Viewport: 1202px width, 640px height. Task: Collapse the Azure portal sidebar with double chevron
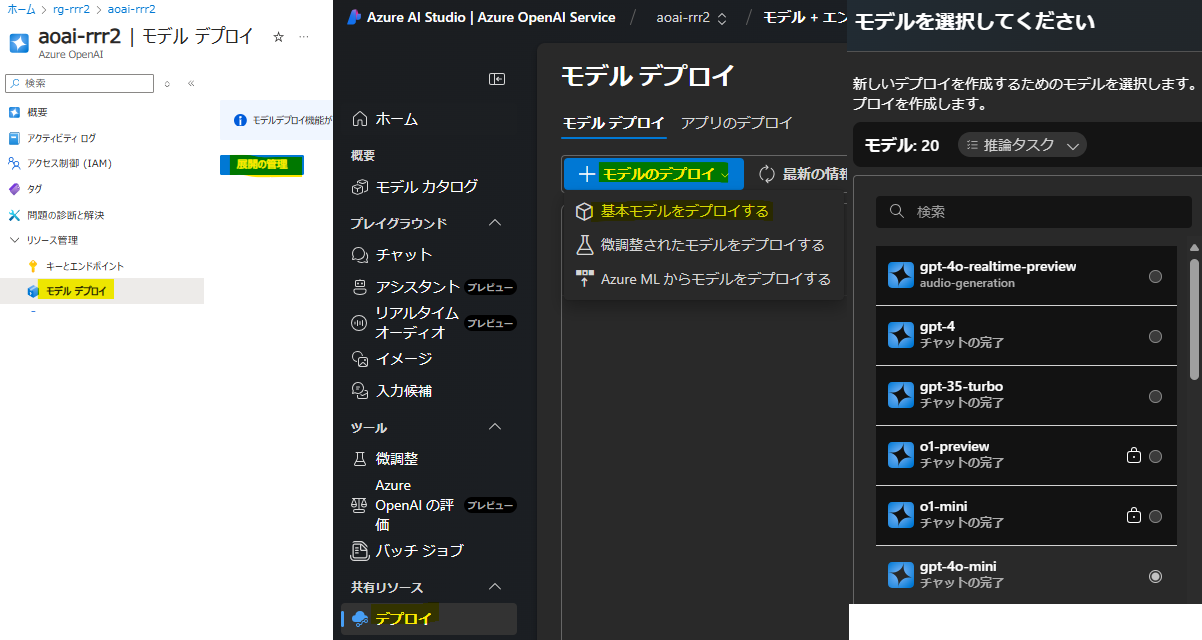coord(190,84)
